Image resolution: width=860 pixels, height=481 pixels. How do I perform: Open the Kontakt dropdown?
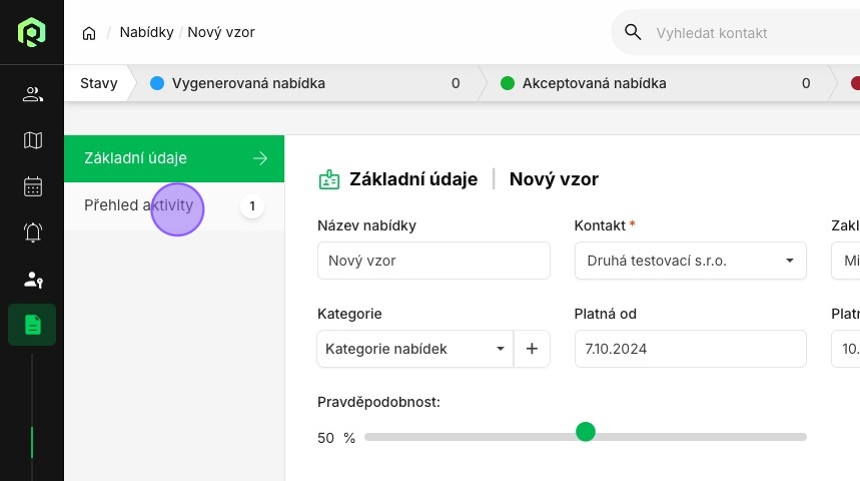[690, 261]
